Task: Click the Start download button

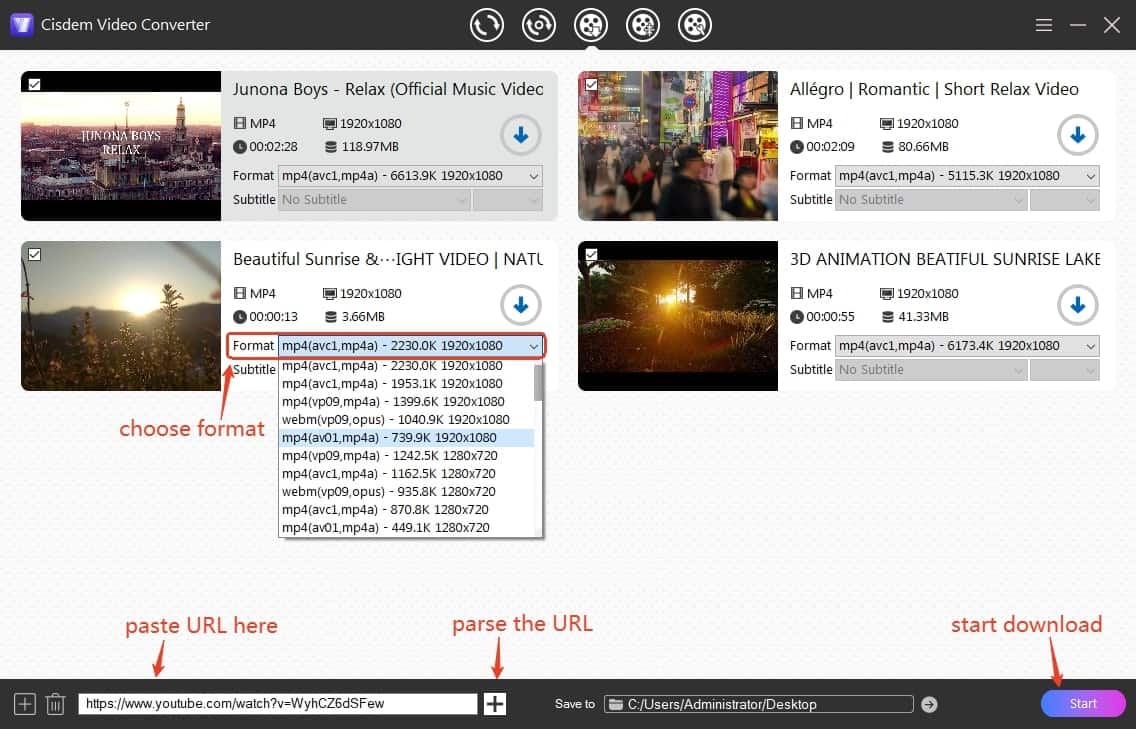Action: [x=1083, y=704]
